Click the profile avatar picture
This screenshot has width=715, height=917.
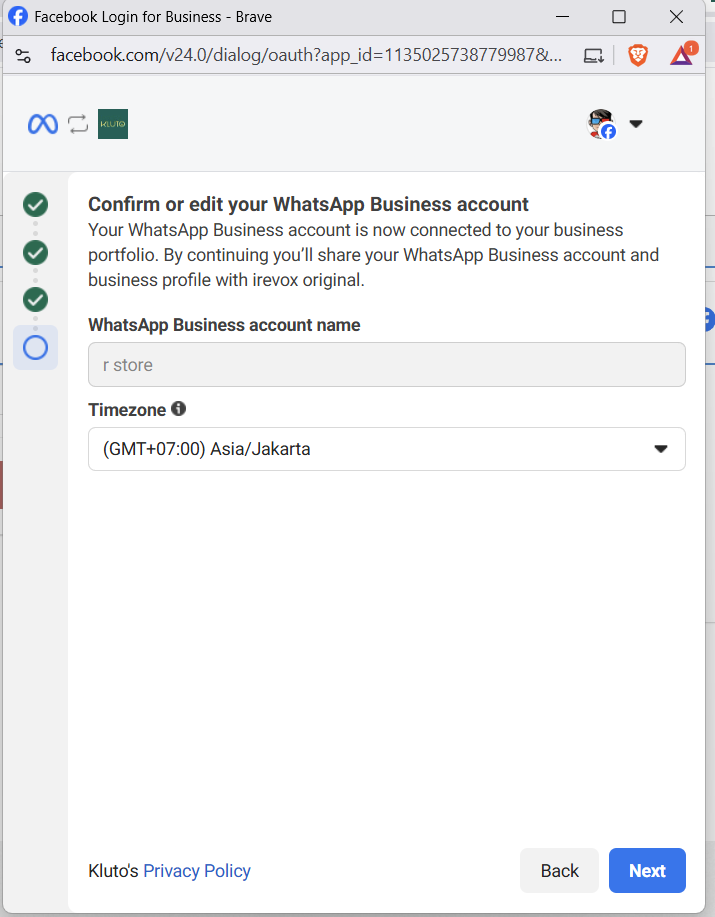click(x=602, y=123)
